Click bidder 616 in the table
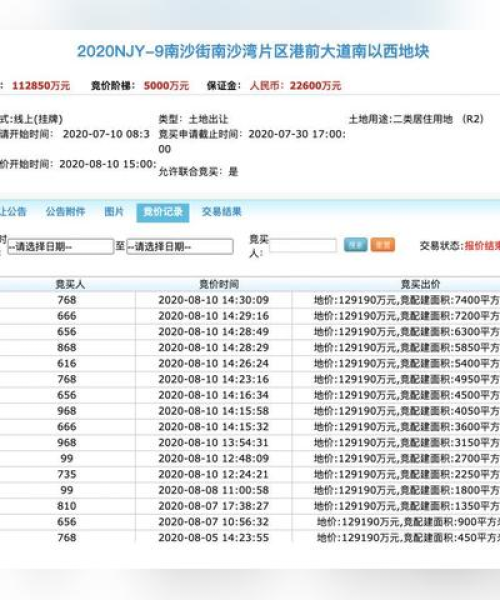Screen dimensions: 500x600 (67, 364)
